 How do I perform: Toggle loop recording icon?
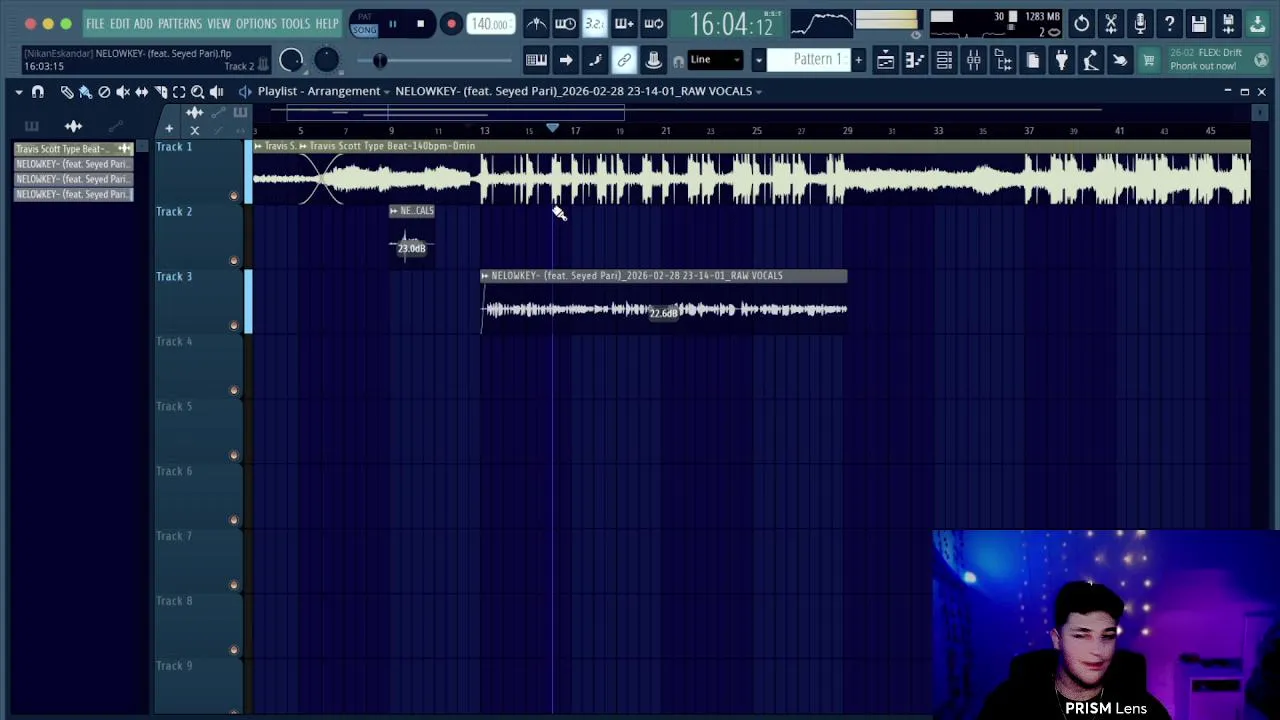pyautogui.click(x=653, y=24)
